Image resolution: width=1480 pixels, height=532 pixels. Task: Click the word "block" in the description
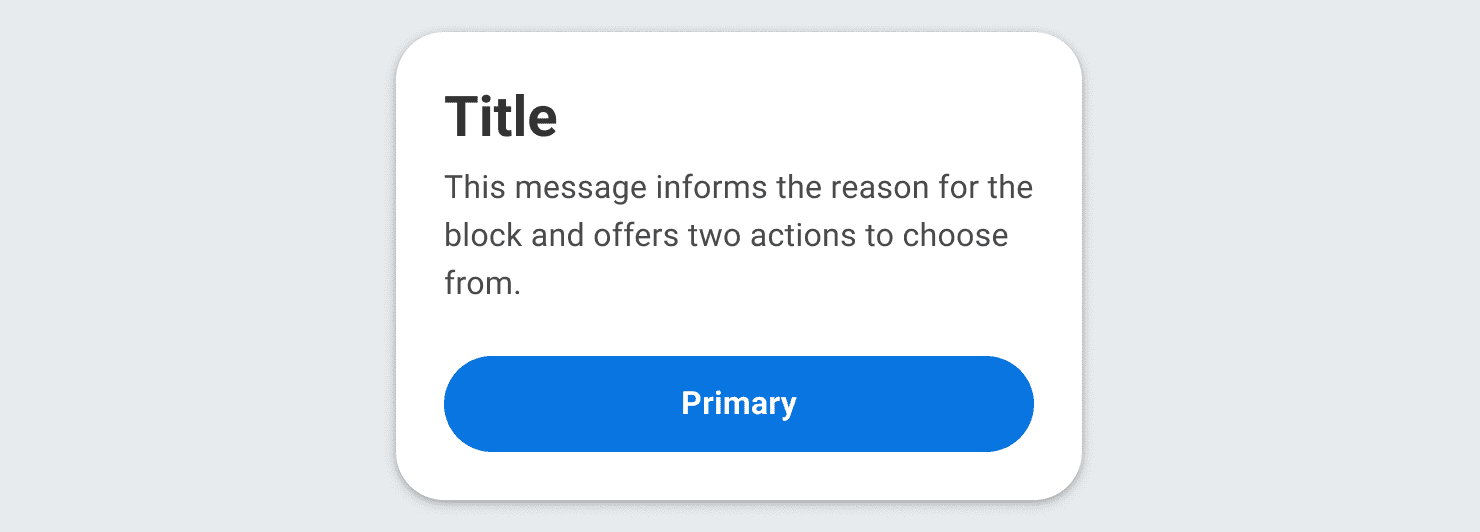click(481, 235)
